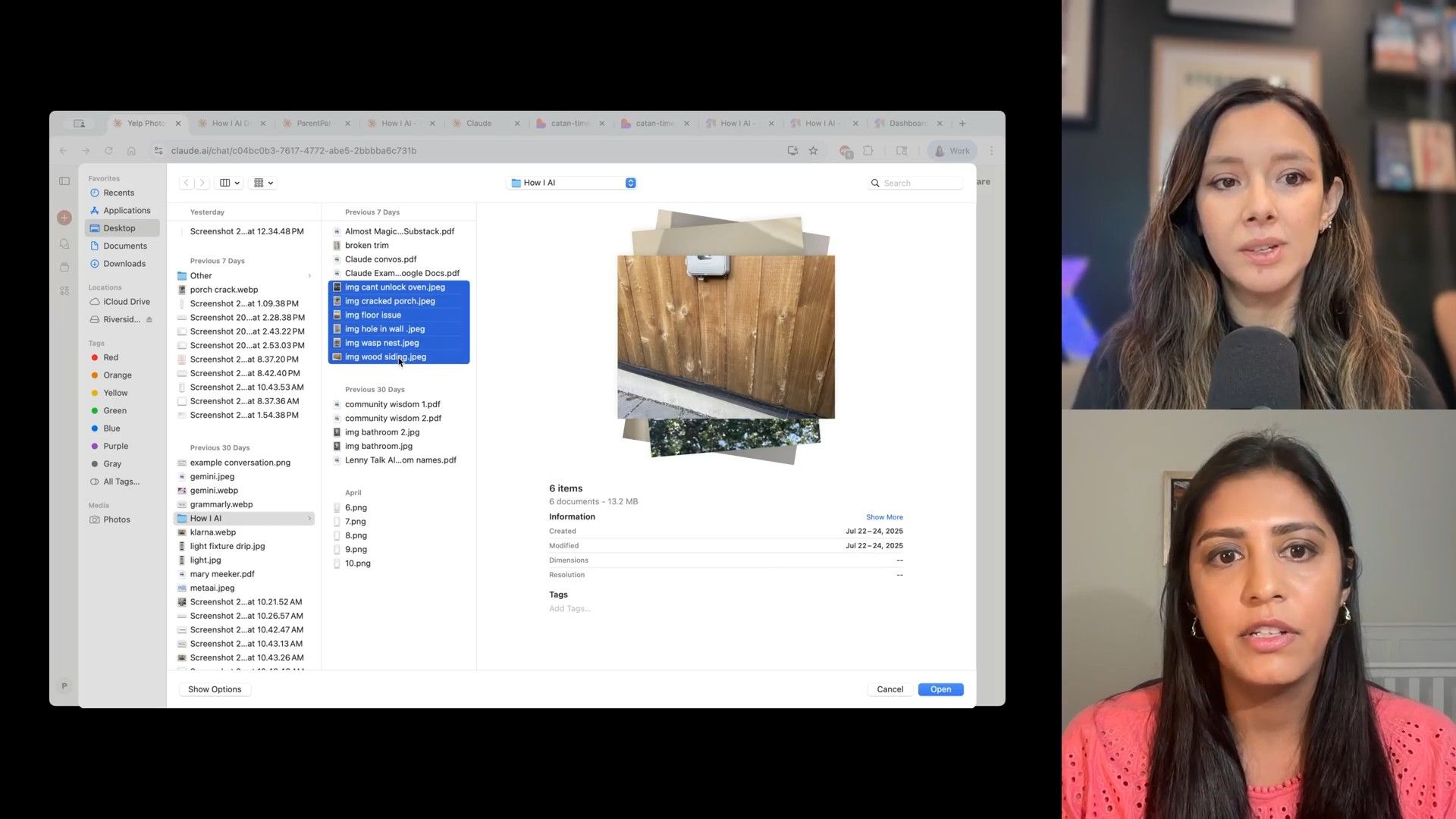
Task: Switch to Yelp Photo browser tab
Action: coord(146,124)
